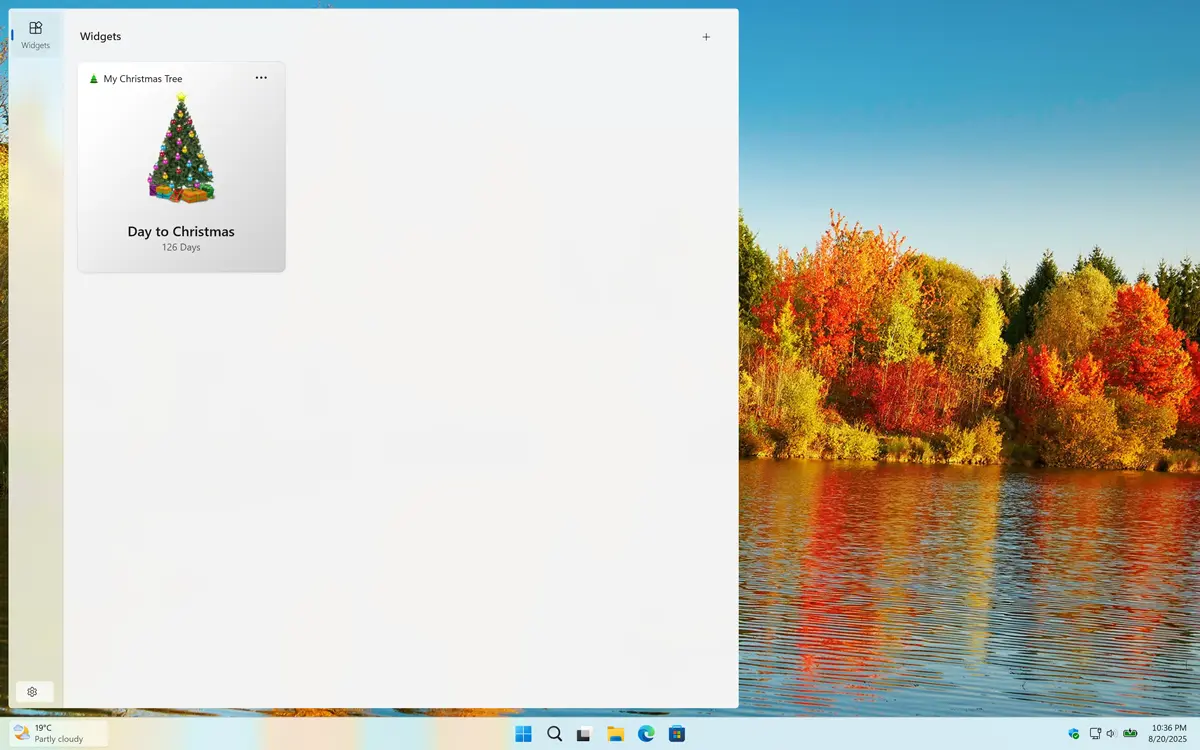
Task: Select the Widgets tab in the left rail
Action: coord(34,33)
